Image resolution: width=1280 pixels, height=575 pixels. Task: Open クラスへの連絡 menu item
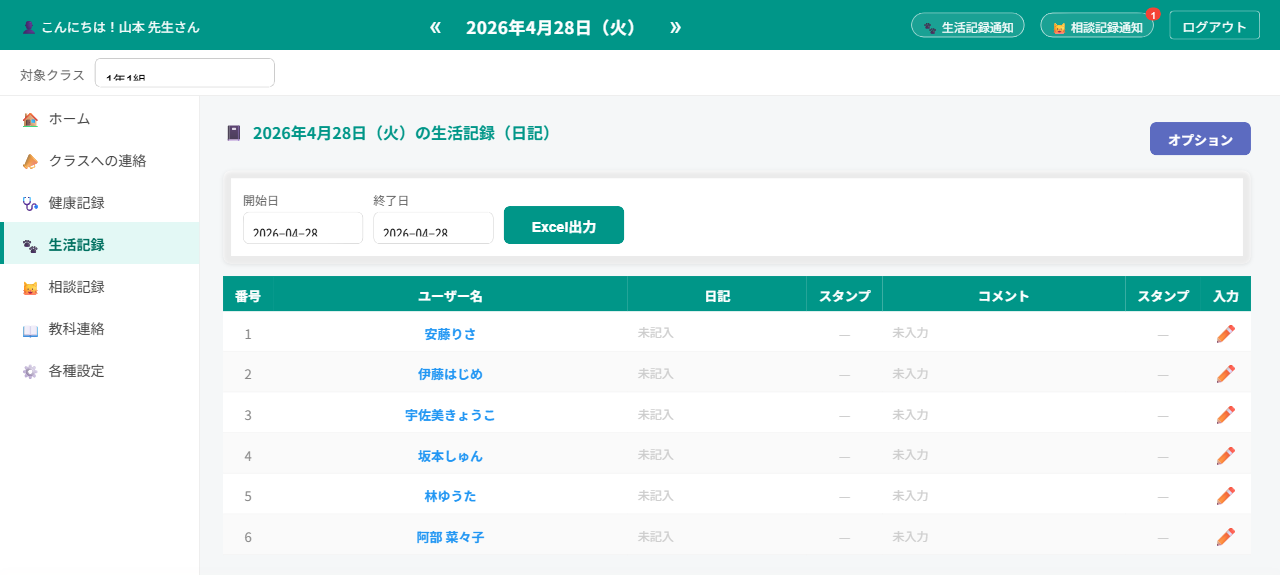[x=100, y=161]
